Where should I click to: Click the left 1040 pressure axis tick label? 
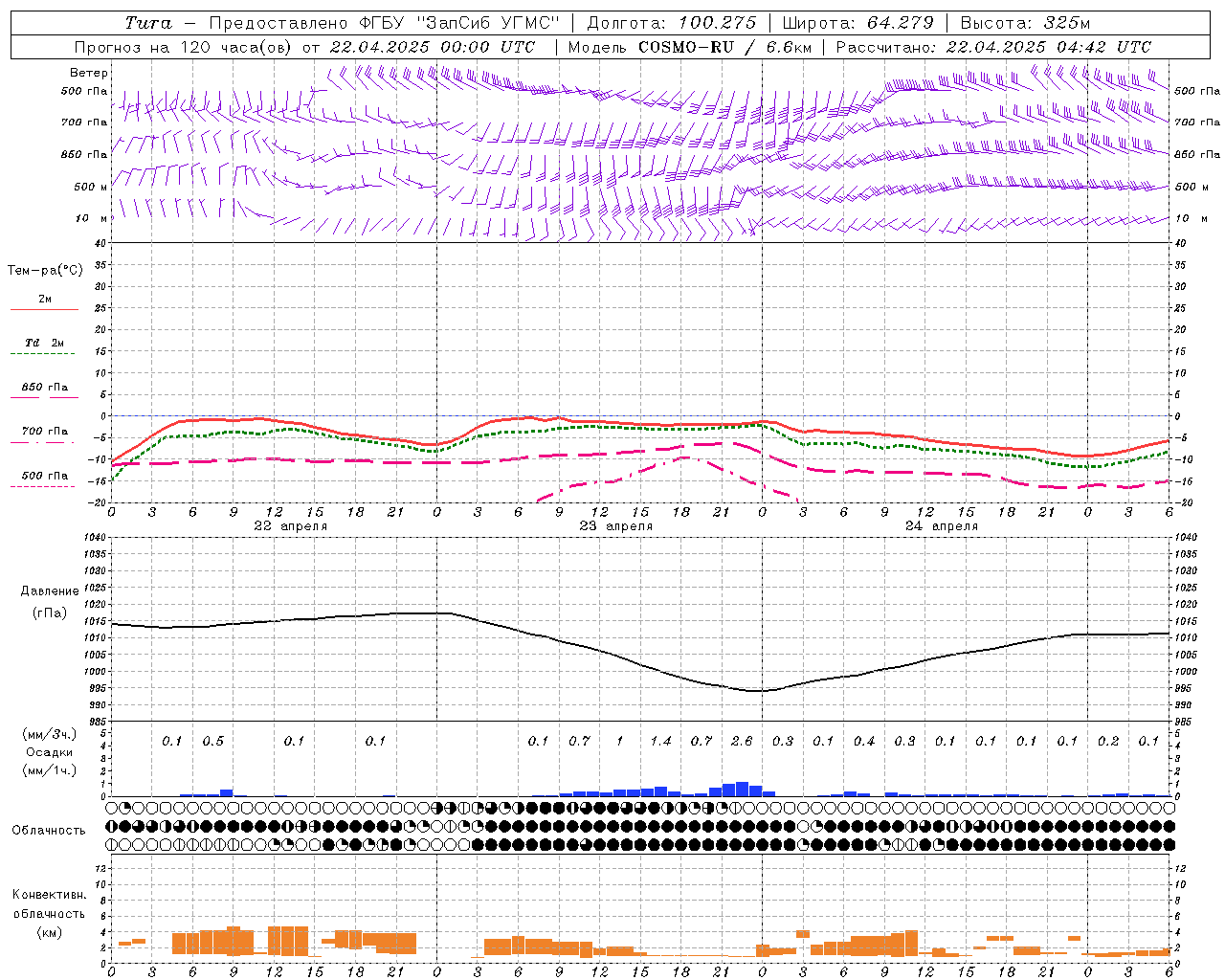97,538
